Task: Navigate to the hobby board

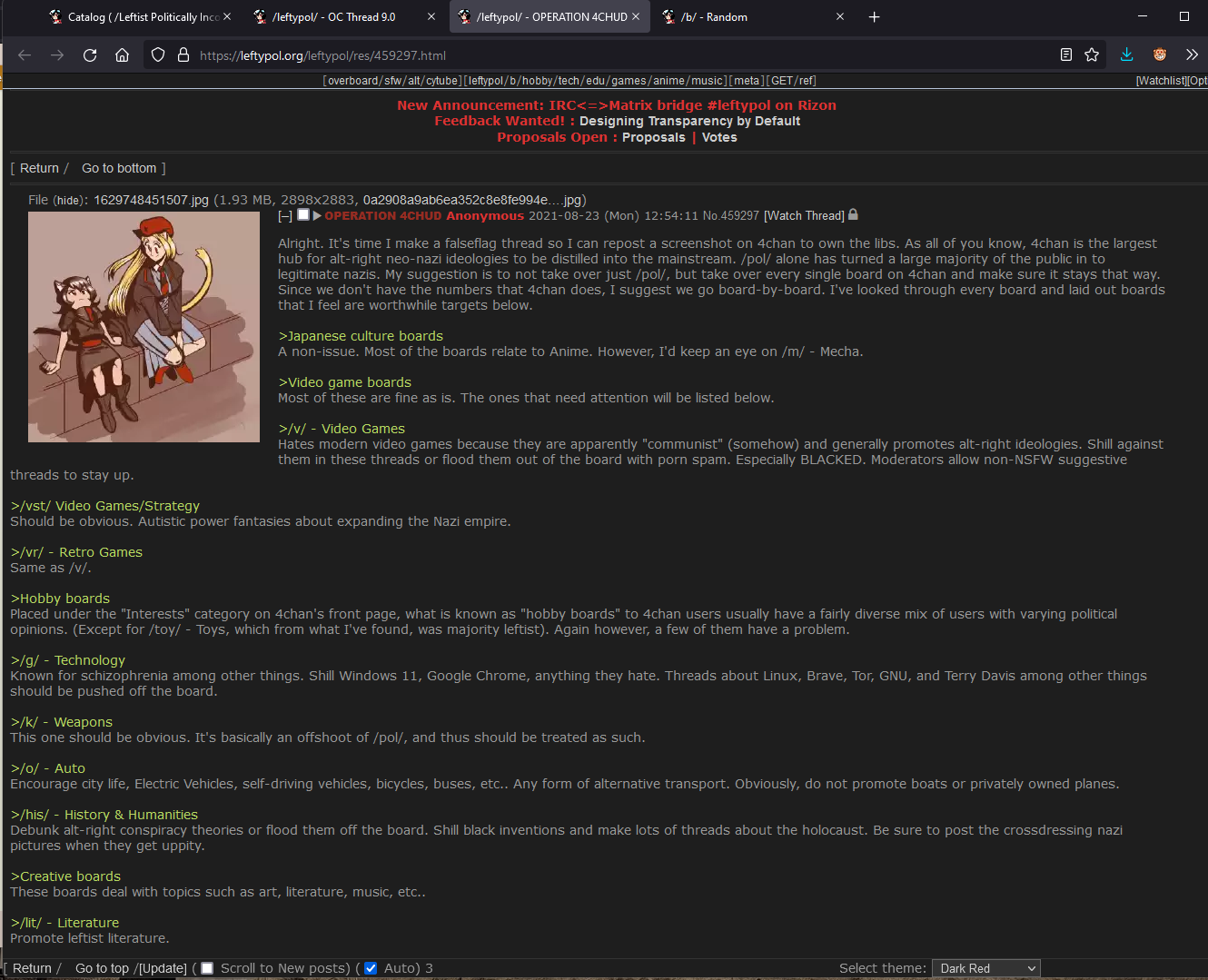Action: 537,81
